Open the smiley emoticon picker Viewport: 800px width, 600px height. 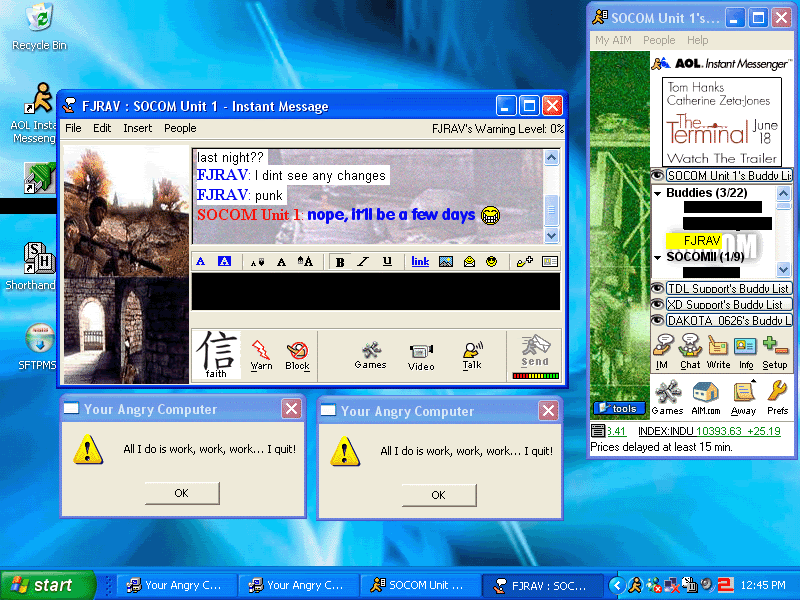click(491, 262)
